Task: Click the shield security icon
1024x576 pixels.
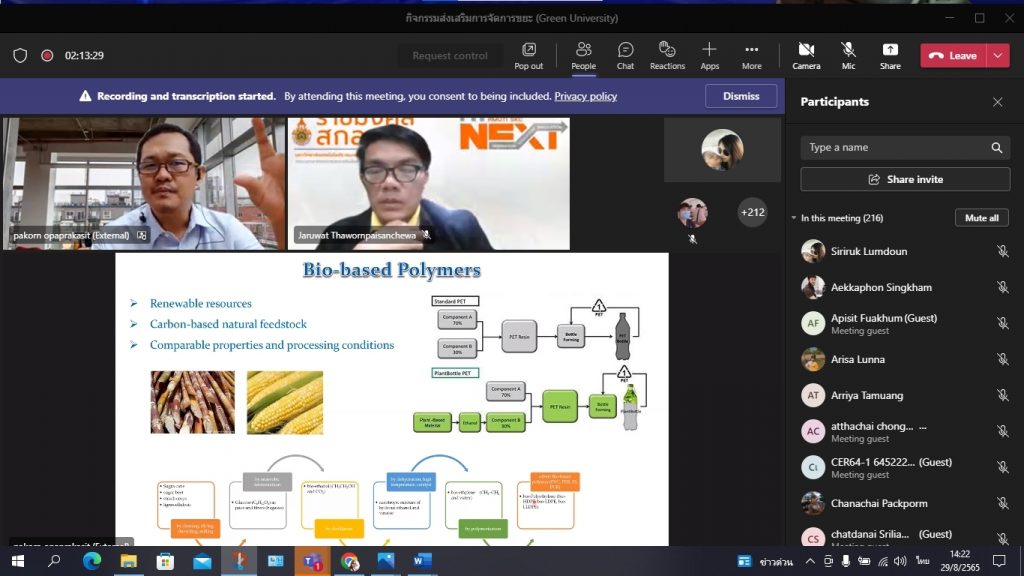Action: [20, 56]
